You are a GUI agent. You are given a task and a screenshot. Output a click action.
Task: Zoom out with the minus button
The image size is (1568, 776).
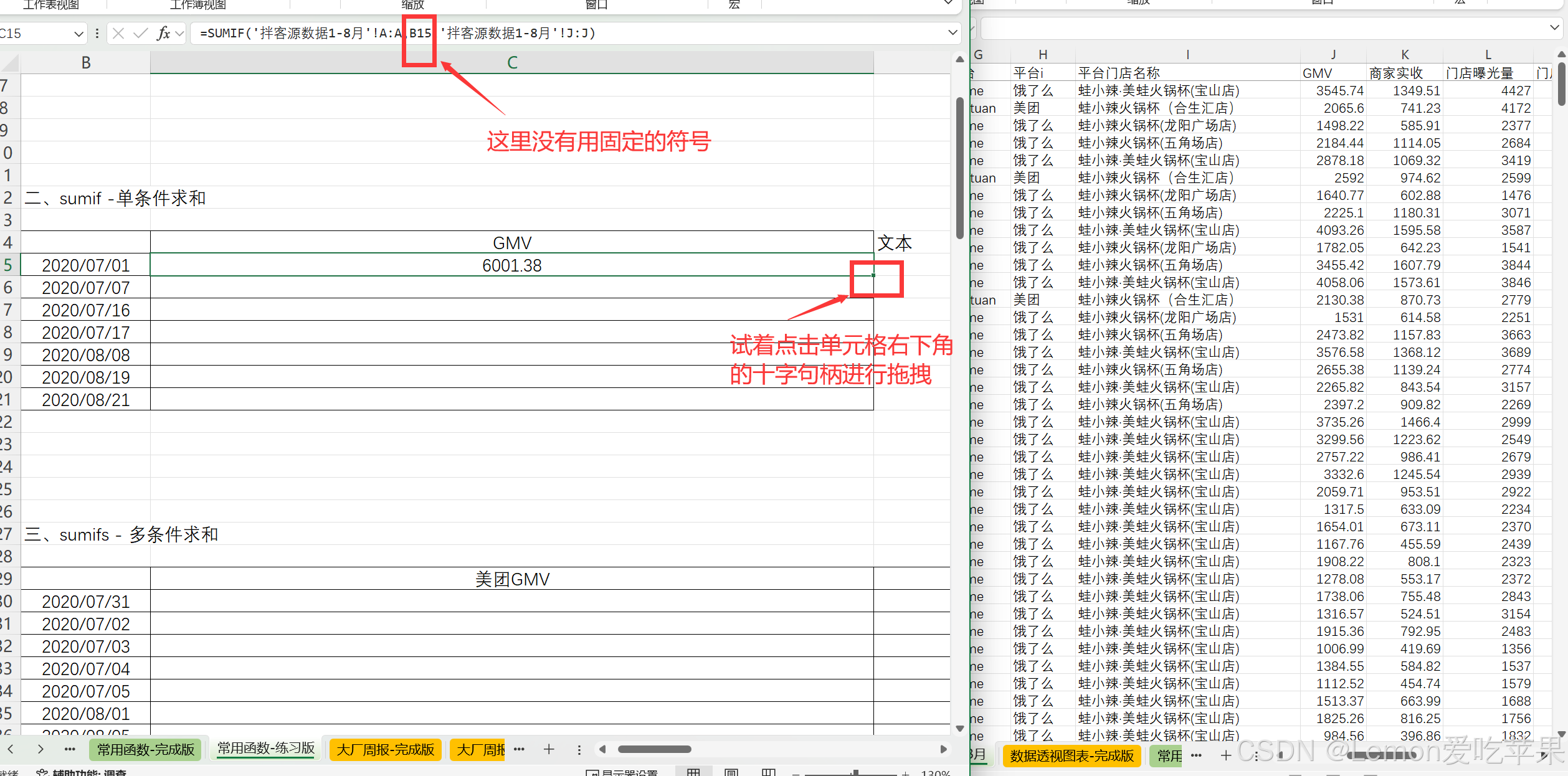(x=796, y=774)
